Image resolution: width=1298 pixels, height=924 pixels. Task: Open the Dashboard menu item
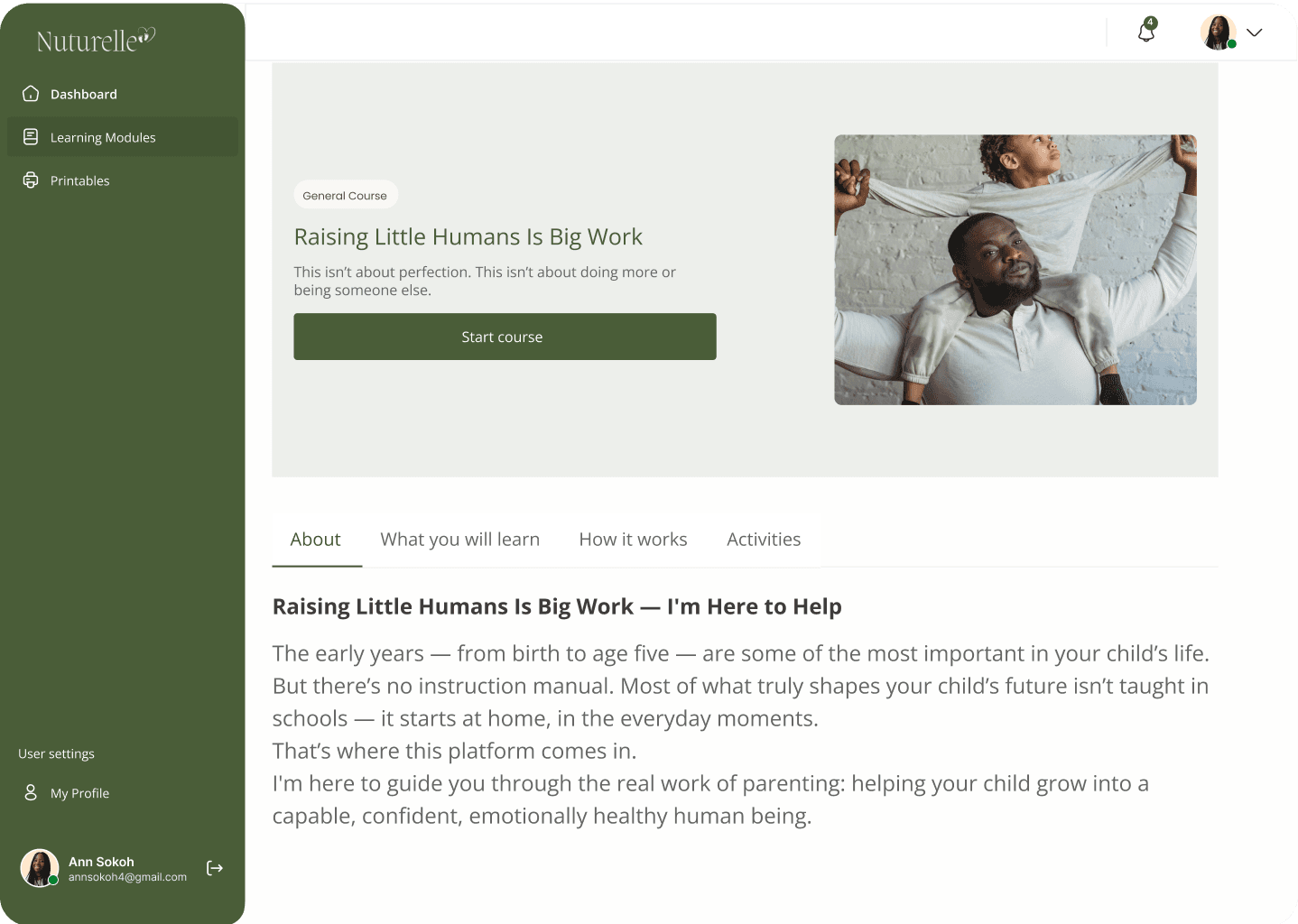(x=84, y=94)
